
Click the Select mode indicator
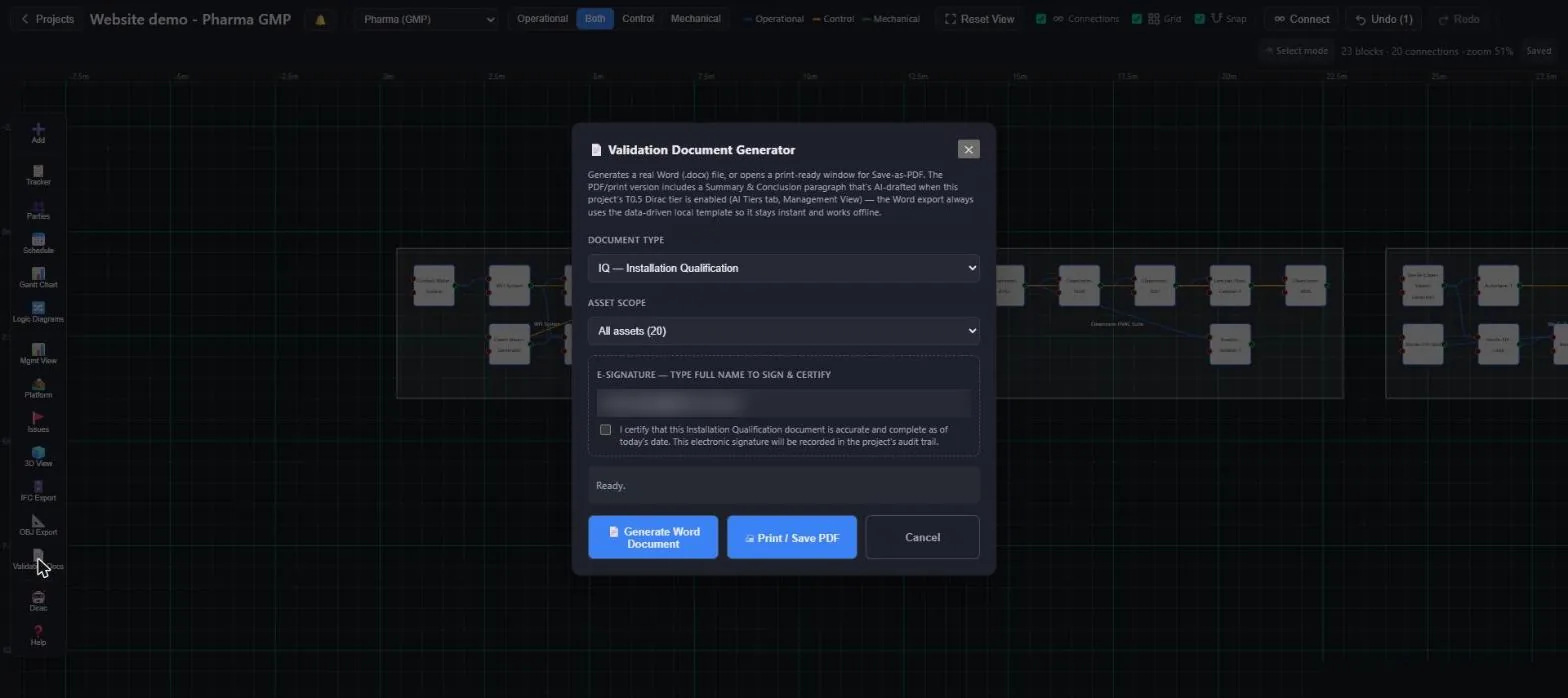point(1297,51)
